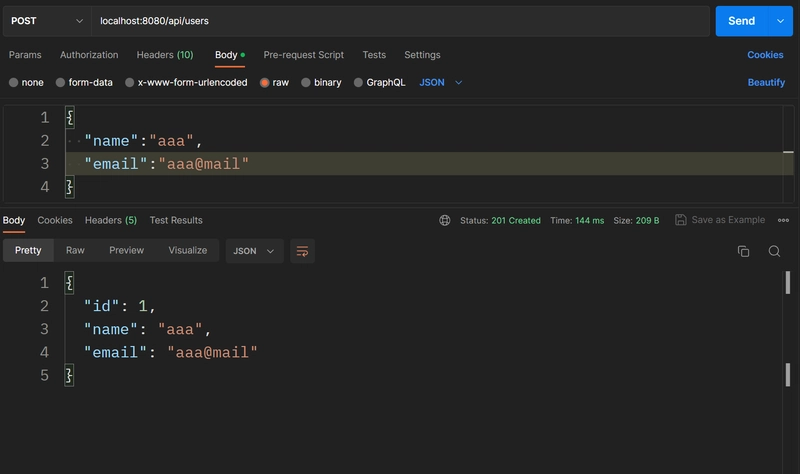The height and width of the screenshot is (474, 800).
Task: Copy the response with the copy icon
Action: (743, 251)
